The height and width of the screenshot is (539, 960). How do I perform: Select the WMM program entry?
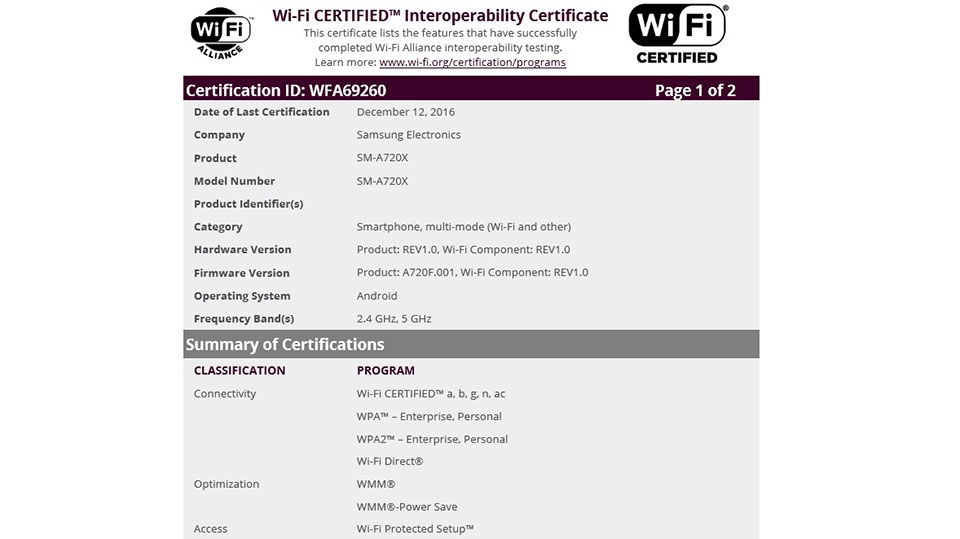pyautogui.click(x=375, y=484)
